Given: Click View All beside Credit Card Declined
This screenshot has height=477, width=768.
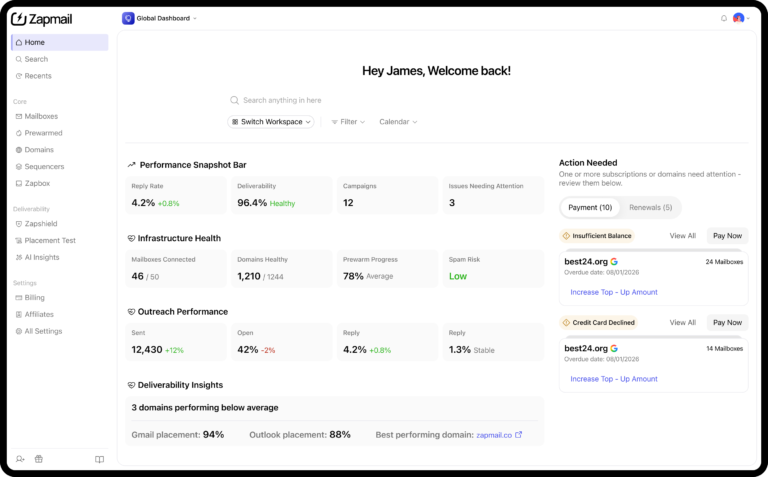Looking at the screenshot, I should pyautogui.click(x=683, y=323).
